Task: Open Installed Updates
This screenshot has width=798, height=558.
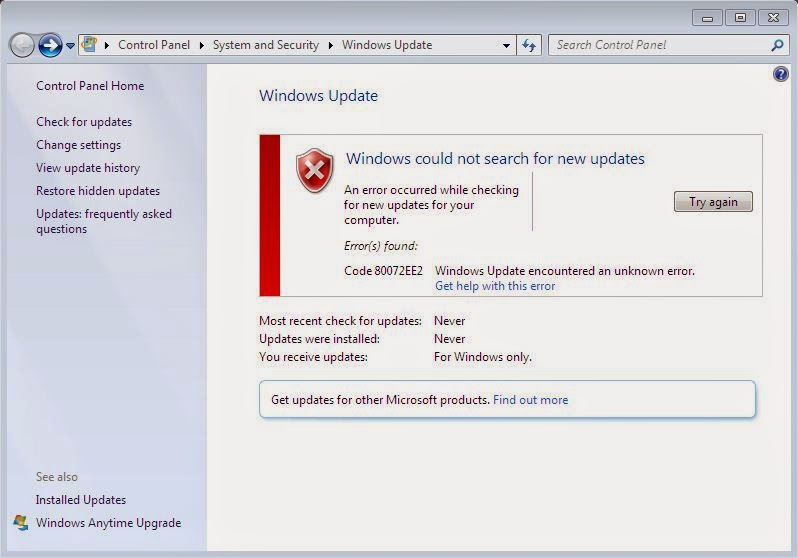Action: (81, 500)
